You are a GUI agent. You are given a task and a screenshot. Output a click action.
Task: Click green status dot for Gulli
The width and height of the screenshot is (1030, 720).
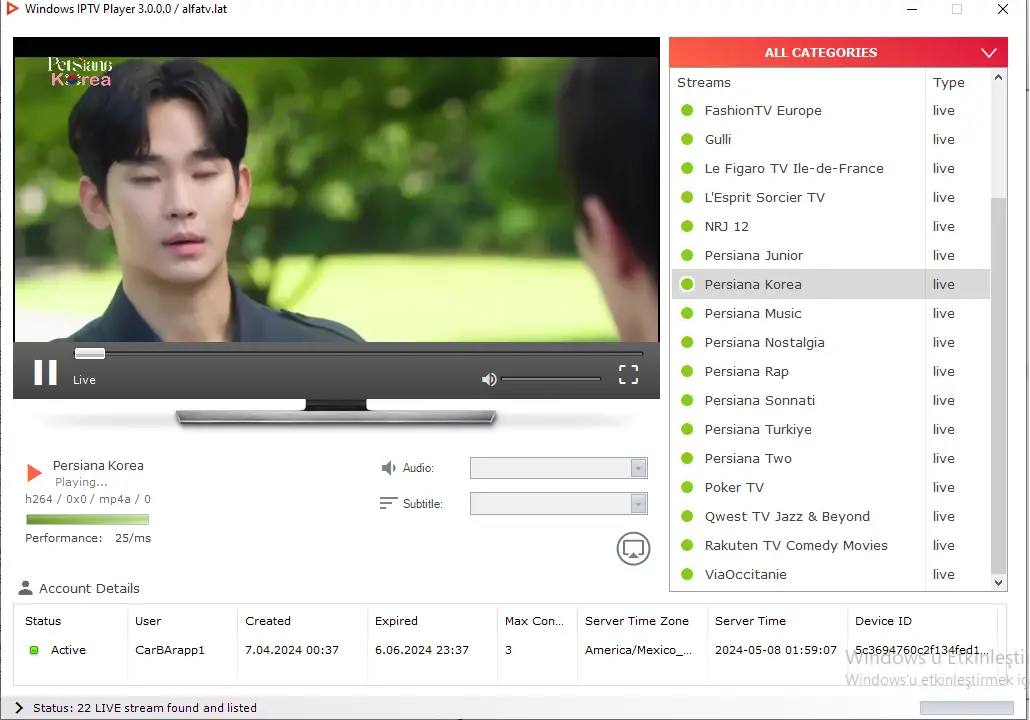coord(687,139)
